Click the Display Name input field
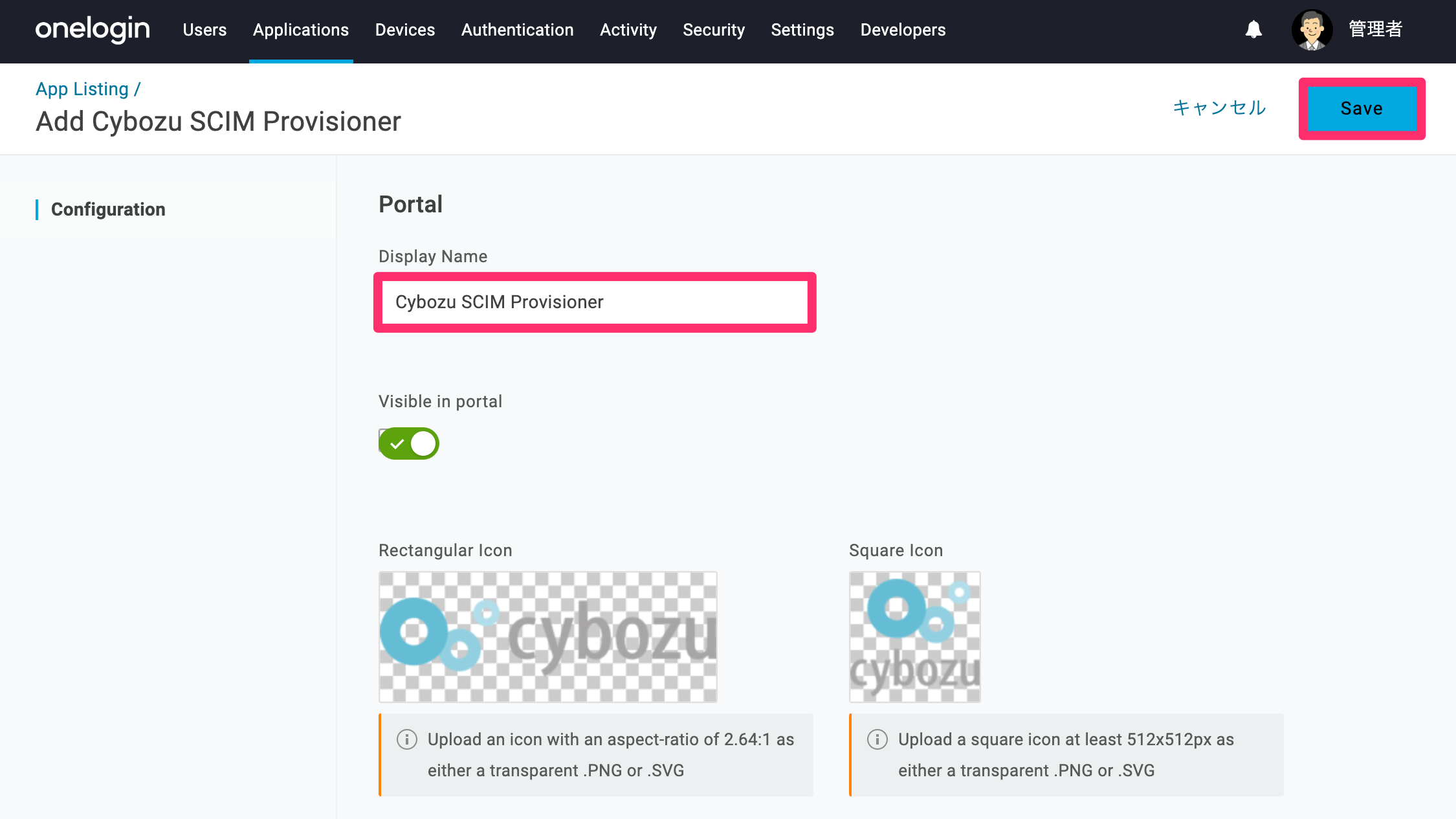Image resolution: width=1456 pixels, height=819 pixels. (x=595, y=302)
